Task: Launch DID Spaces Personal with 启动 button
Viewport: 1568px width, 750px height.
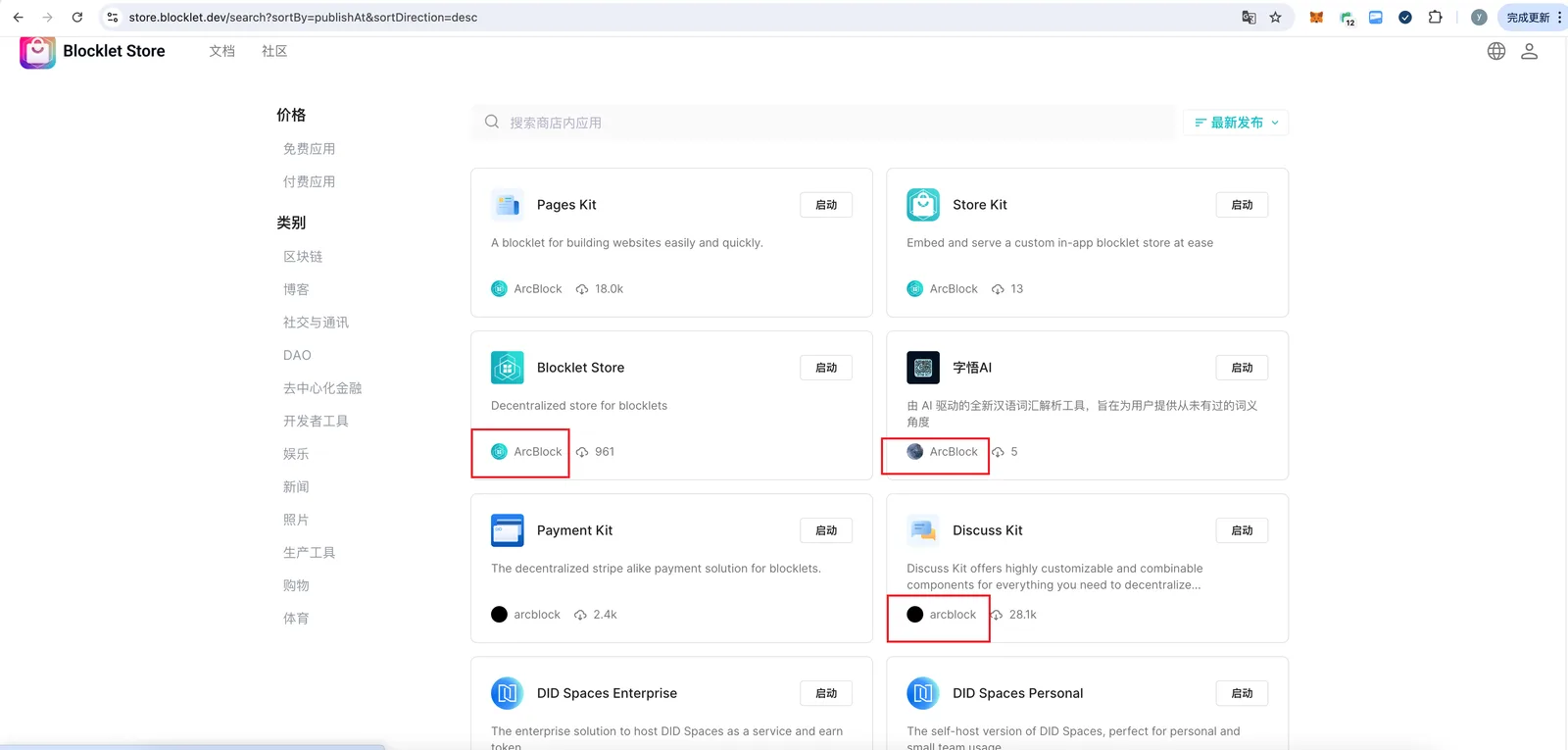Action: 1242,693
